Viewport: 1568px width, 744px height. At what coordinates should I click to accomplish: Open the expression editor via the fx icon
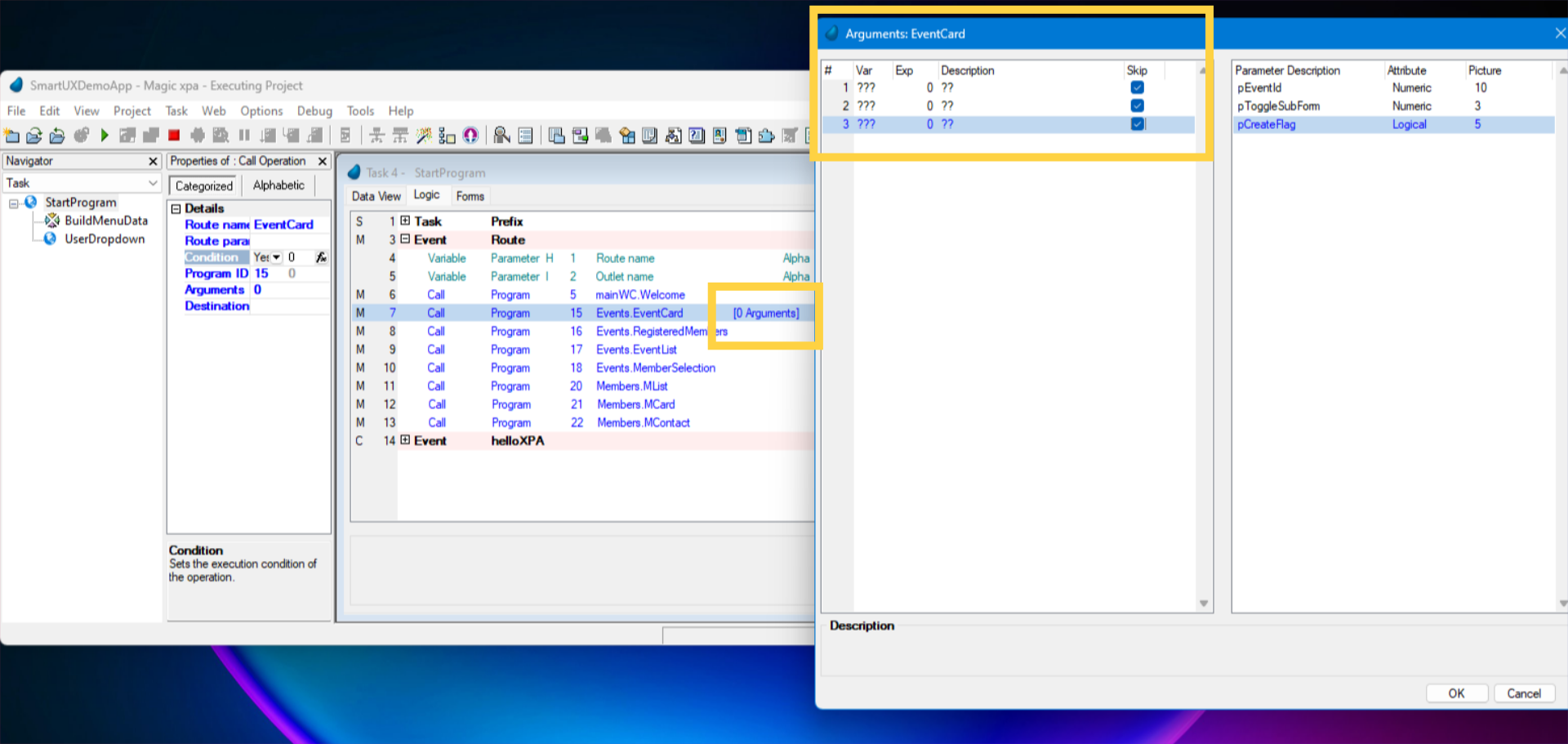pyautogui.click(x=321, y=256)
